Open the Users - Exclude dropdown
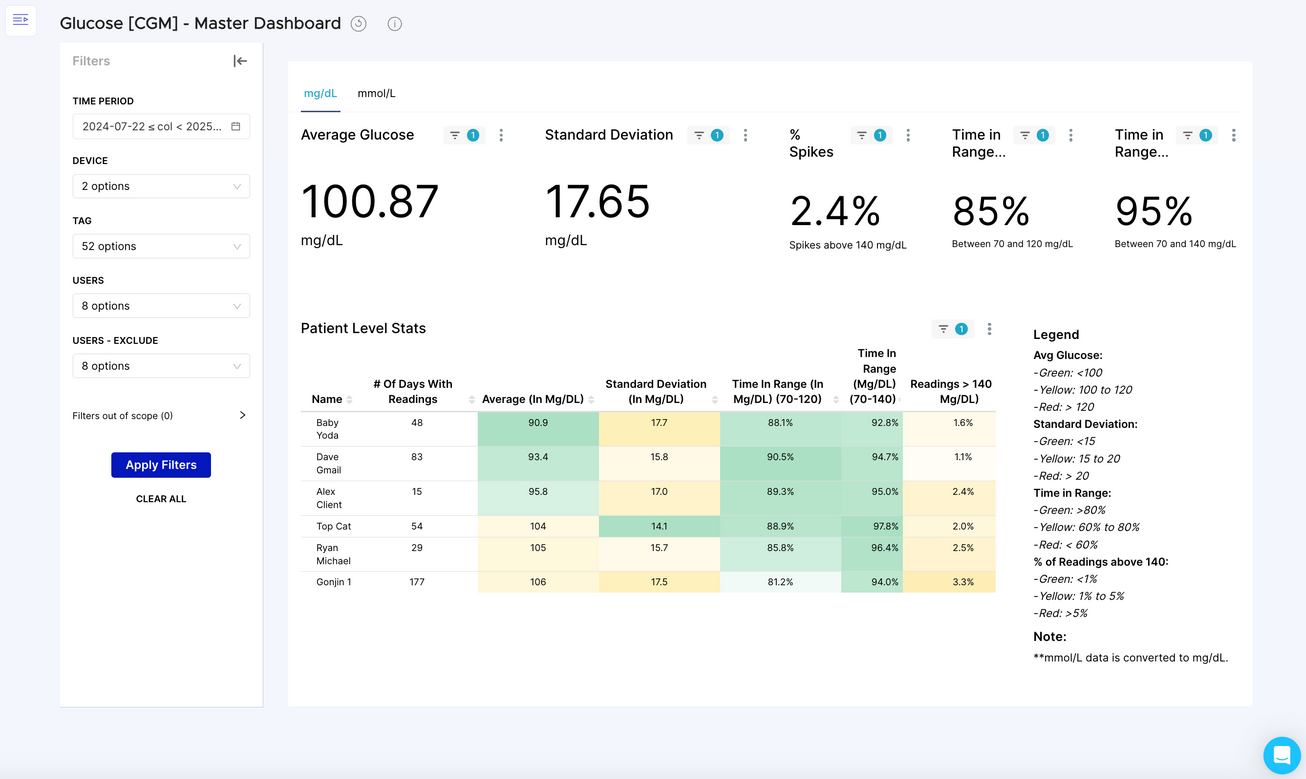The image size is (1306, 779). pos(161,366)
